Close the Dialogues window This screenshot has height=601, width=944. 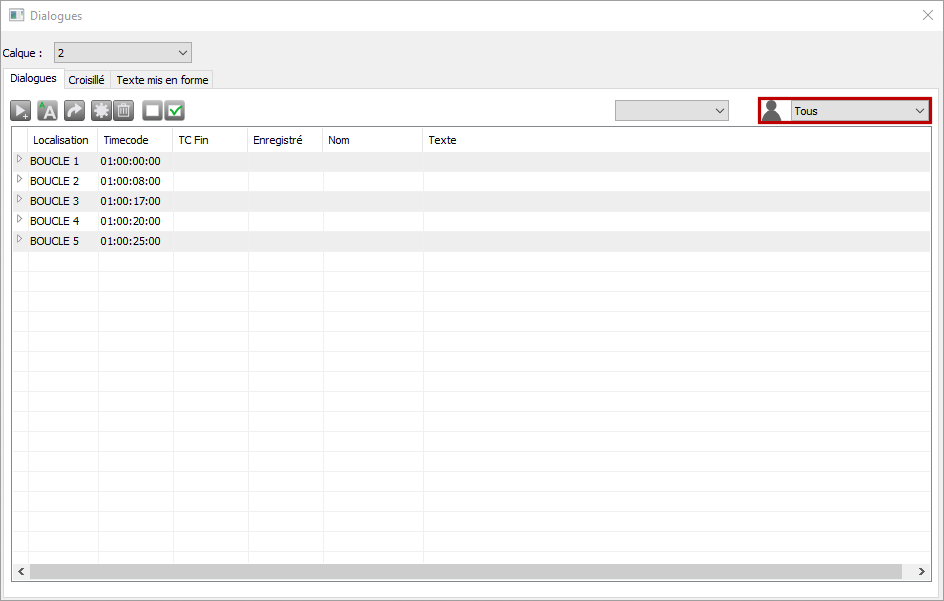[926, 16]
